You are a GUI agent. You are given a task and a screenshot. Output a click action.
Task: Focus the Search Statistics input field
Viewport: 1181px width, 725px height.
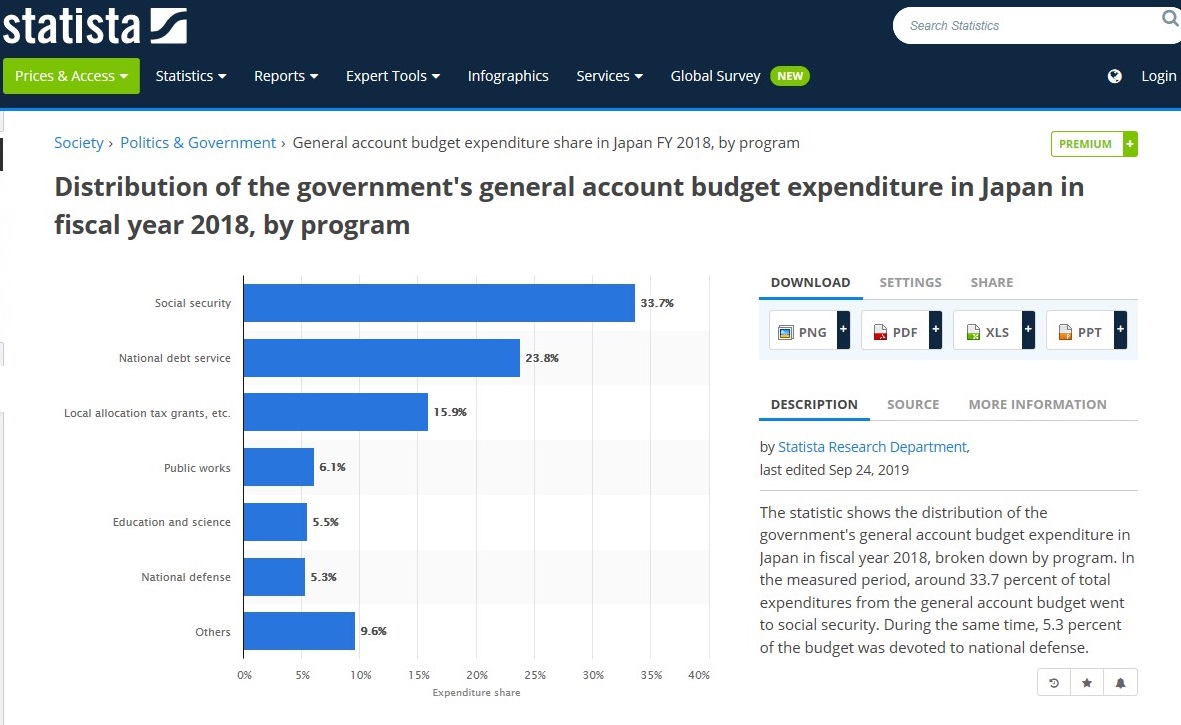[x=1028, y=26]
